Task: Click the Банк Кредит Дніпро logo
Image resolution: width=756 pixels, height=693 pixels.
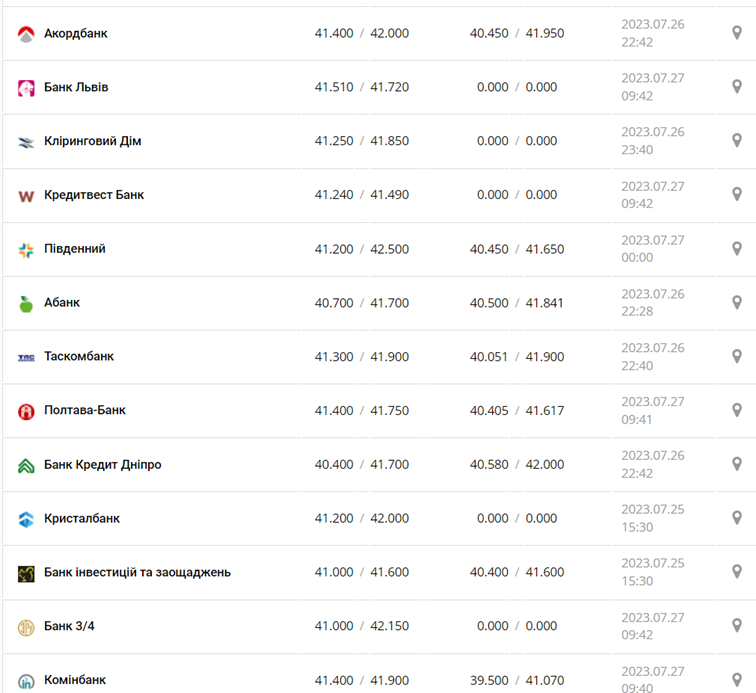Action: [26, 466]
